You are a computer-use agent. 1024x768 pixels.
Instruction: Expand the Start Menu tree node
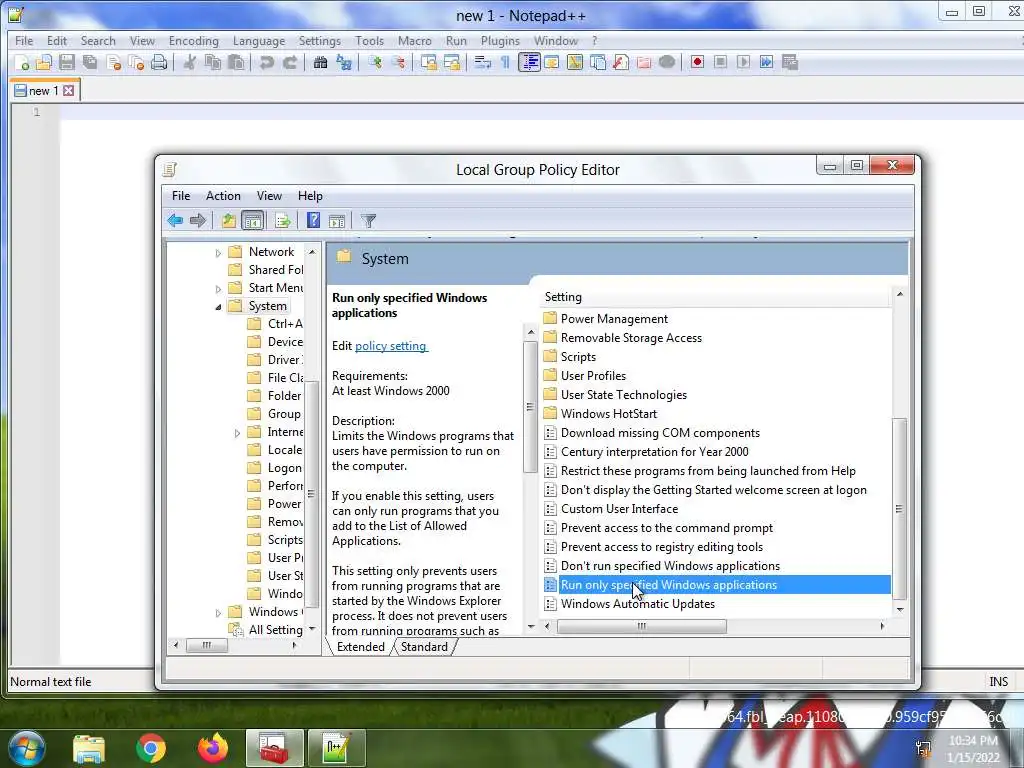pos(218,289)
